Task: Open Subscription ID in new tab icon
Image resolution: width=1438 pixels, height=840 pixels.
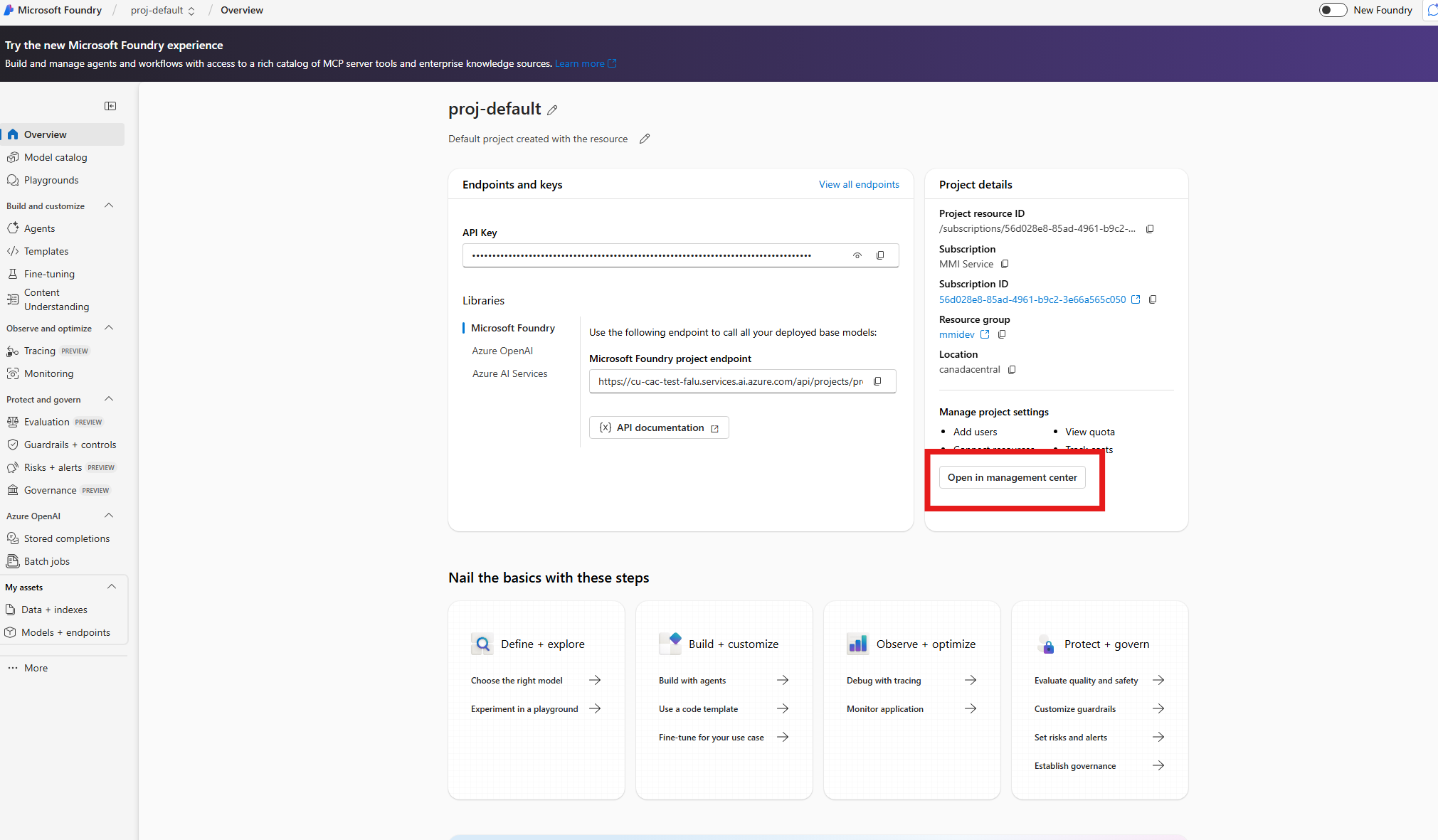Action: pos(1136,299)
